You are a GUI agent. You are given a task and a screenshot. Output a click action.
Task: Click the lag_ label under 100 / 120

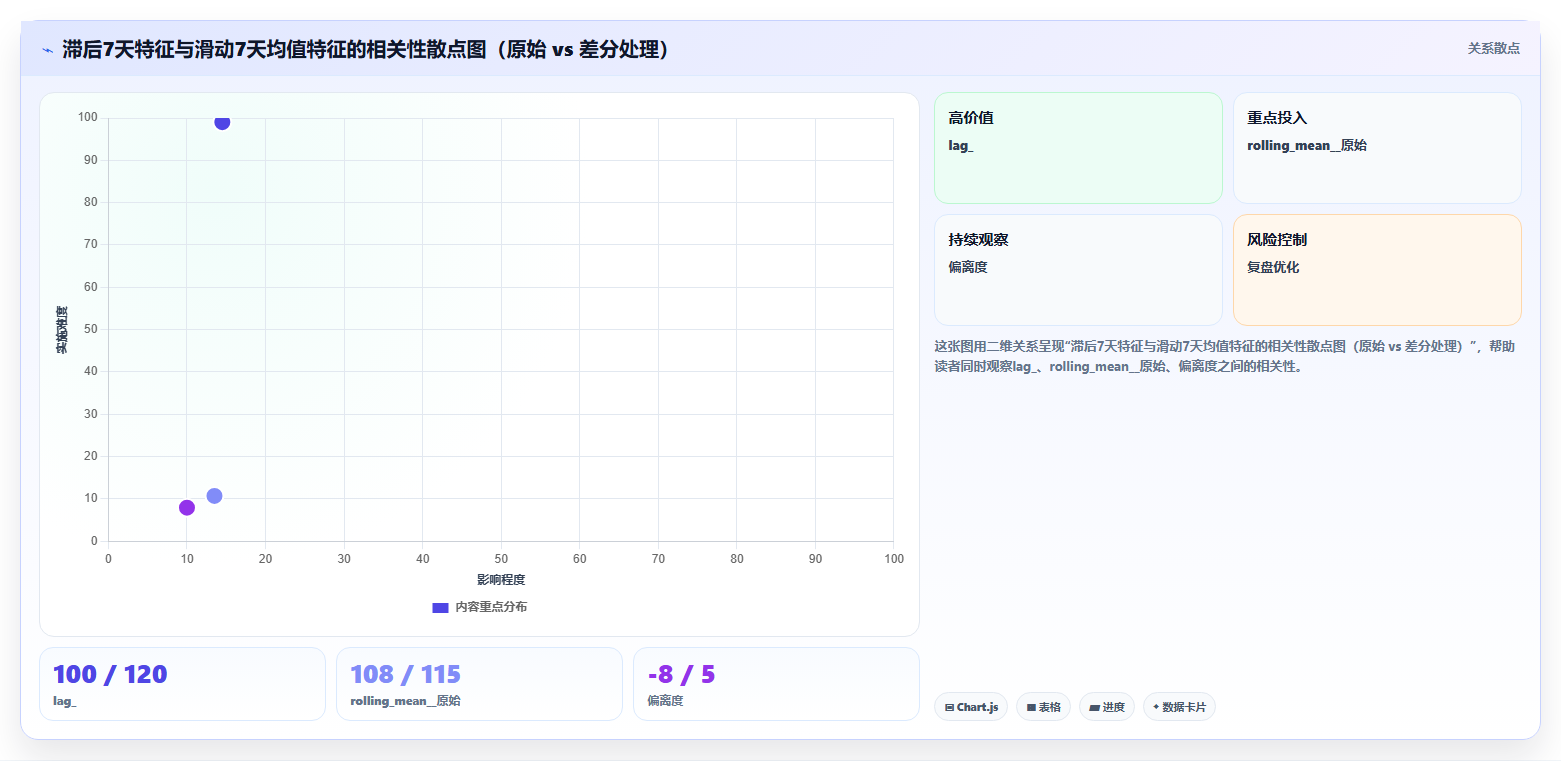pos(65,701)
